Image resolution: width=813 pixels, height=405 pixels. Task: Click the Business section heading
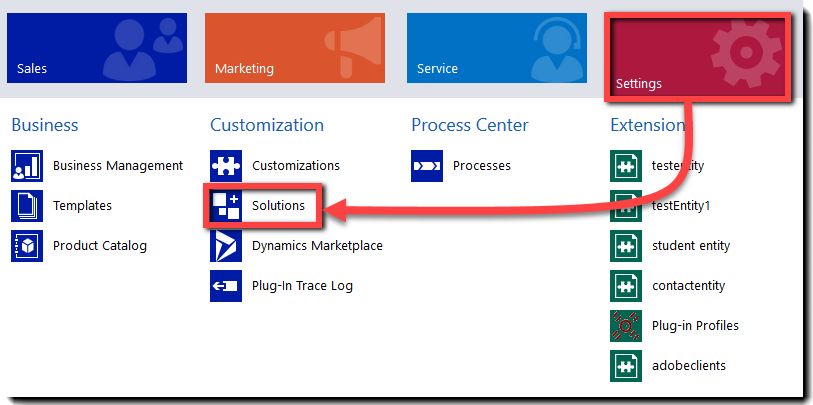point(45,125)
